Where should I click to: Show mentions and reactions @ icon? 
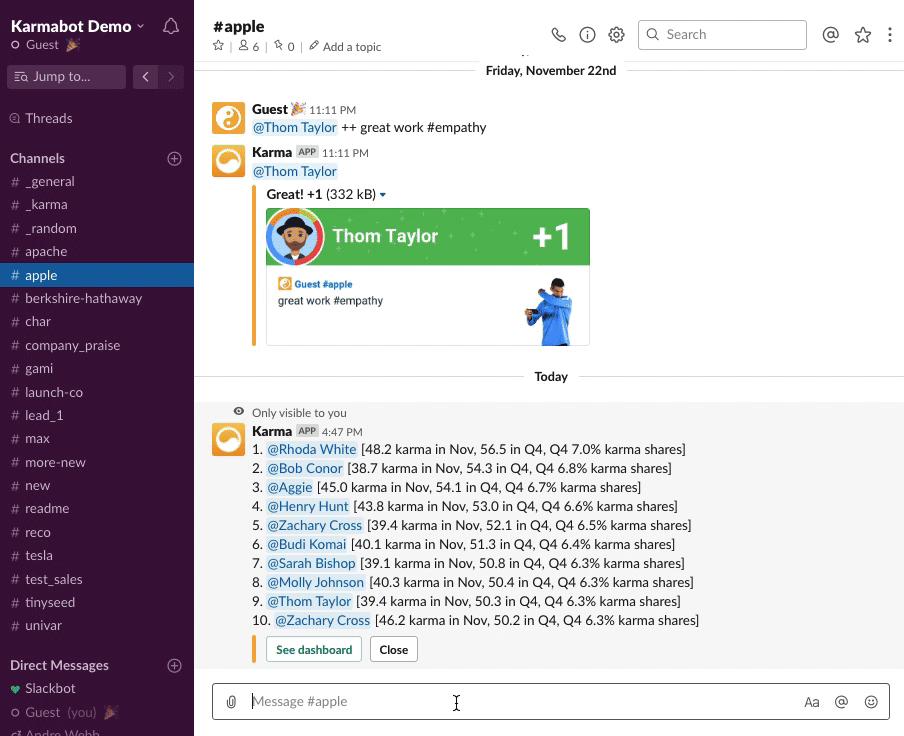click(x=830, y=35)
